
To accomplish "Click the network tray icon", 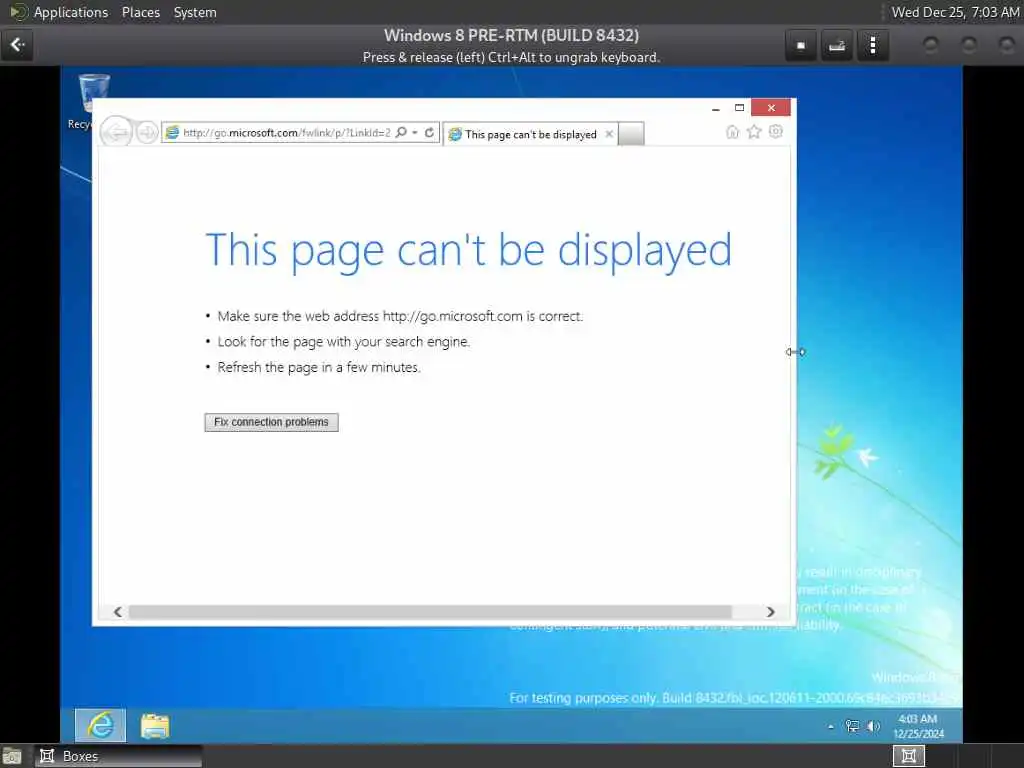I will pyautogui.click(x=852, y=726).
